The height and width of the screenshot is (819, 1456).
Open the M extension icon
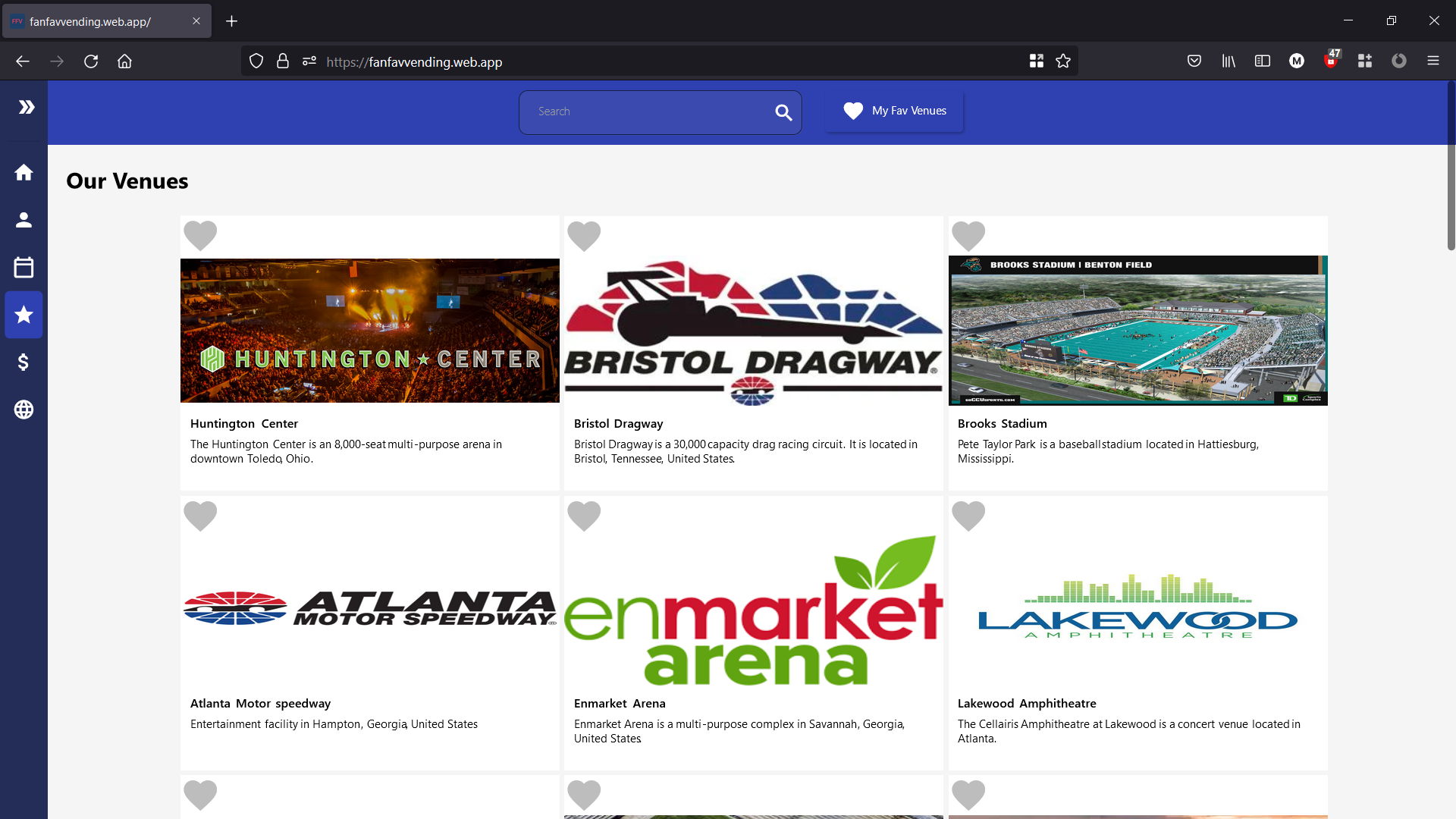pyautogui.click(x=1297, y=61)
